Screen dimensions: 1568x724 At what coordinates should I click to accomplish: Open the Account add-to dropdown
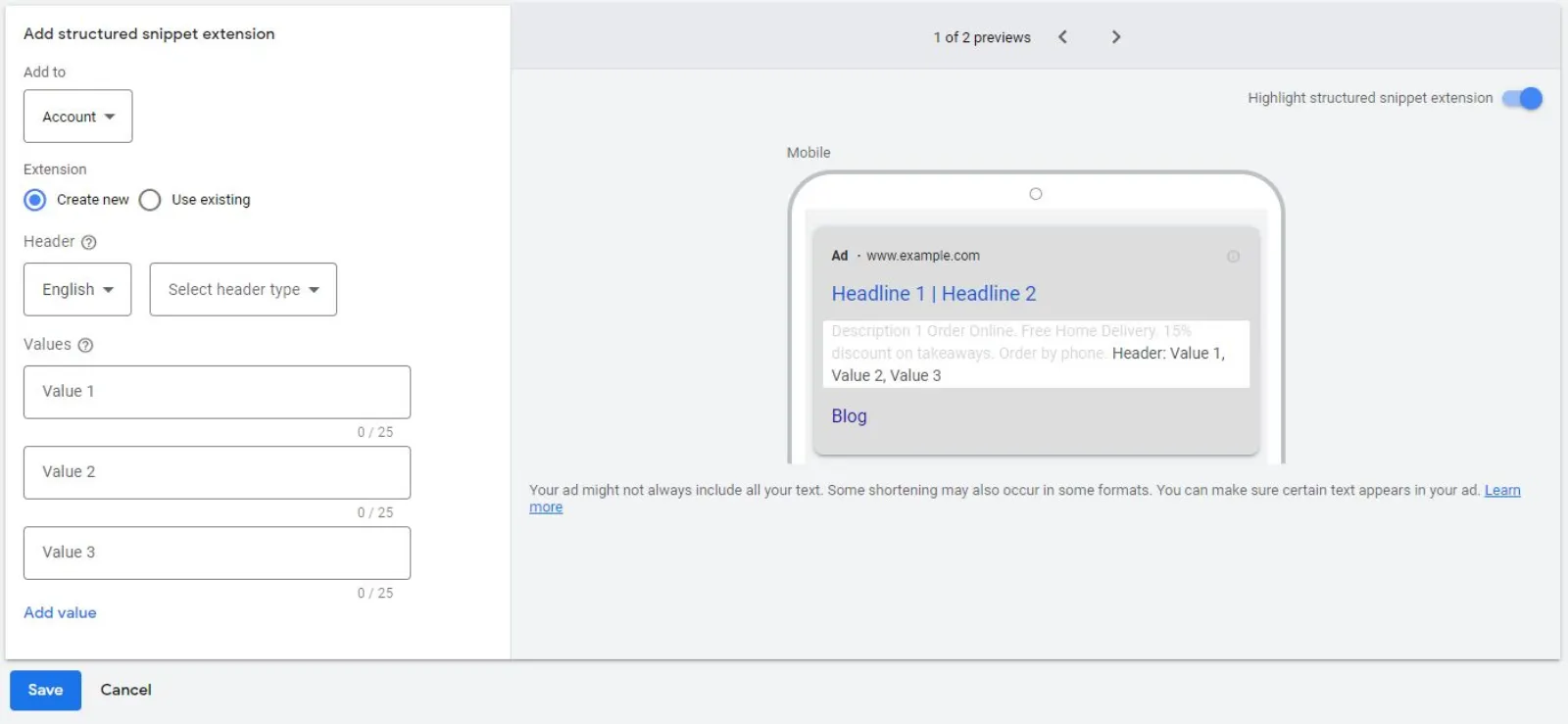pyautogui.click(x=78, y=117)
